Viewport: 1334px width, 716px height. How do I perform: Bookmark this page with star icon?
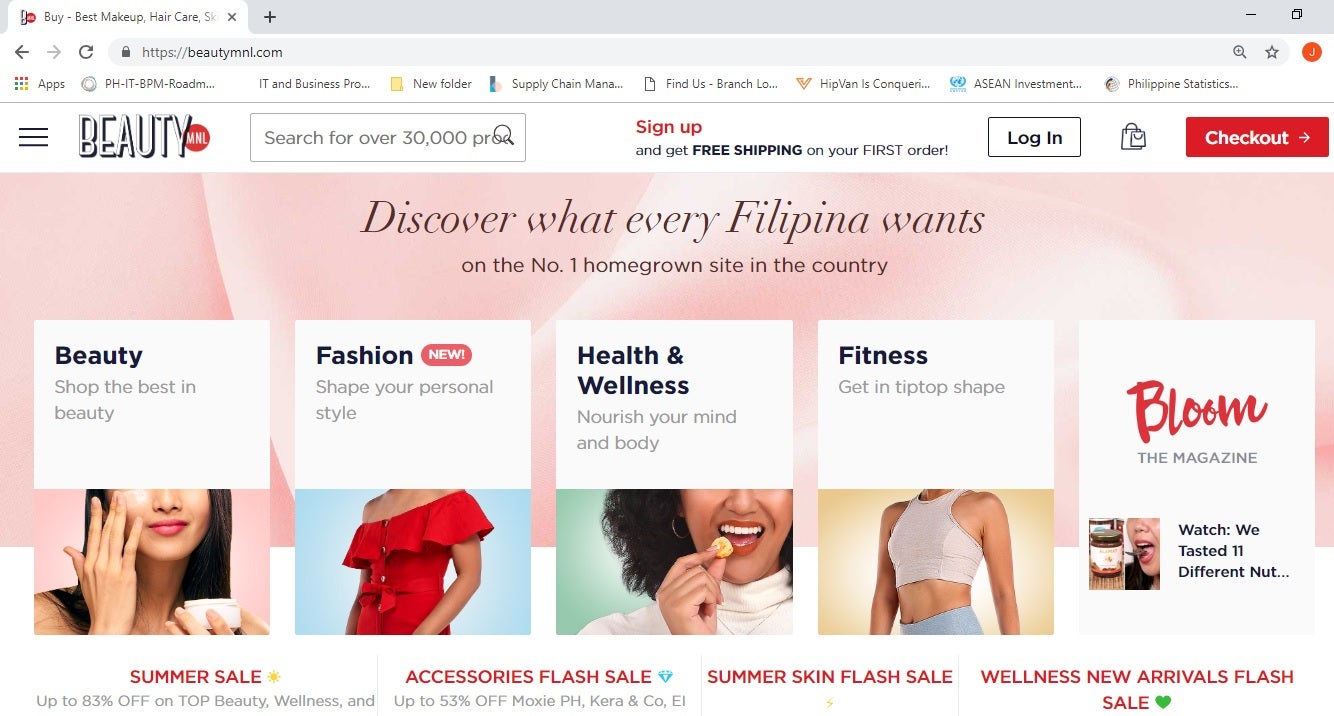click(x=1272, y=52)
